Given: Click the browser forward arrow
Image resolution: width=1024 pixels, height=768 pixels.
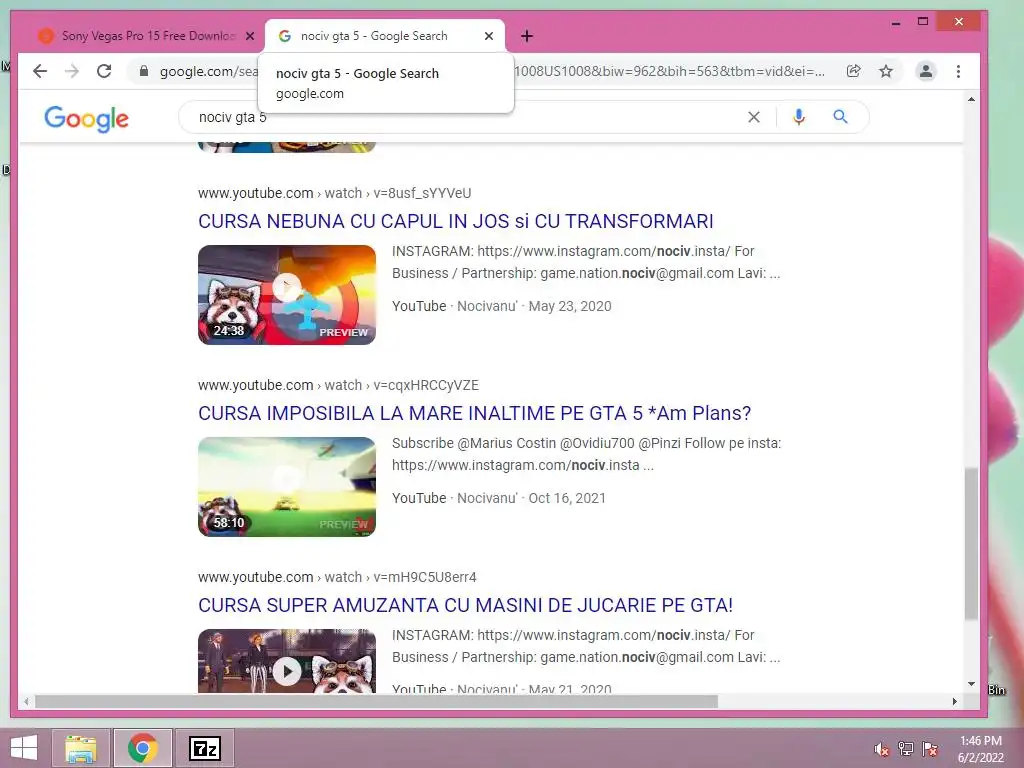Looking at the screenshot, I should [72, 71].
